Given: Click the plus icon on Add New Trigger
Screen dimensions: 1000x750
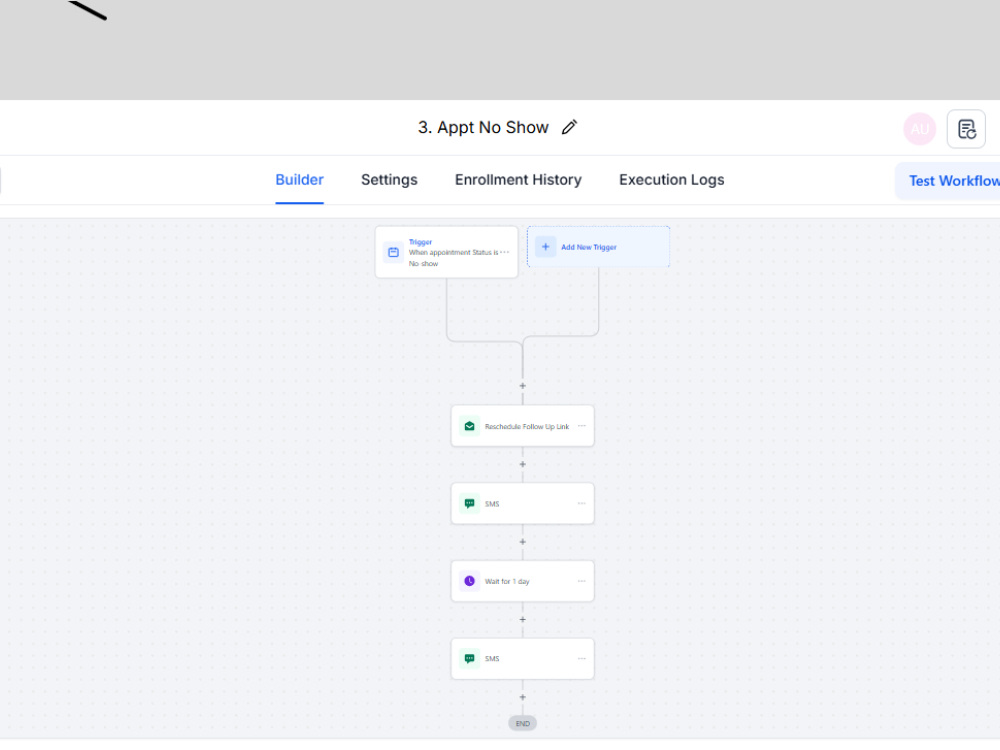Looking at the screenshot, I should (x=545, y=247).
